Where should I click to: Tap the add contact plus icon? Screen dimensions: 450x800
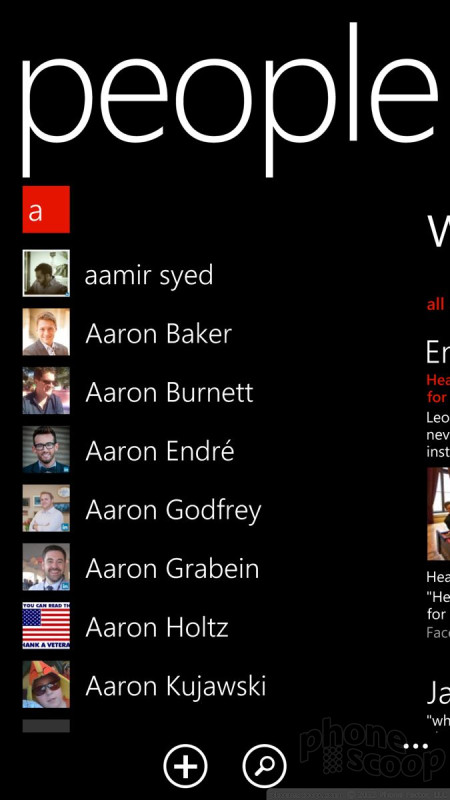coord(185,765)
